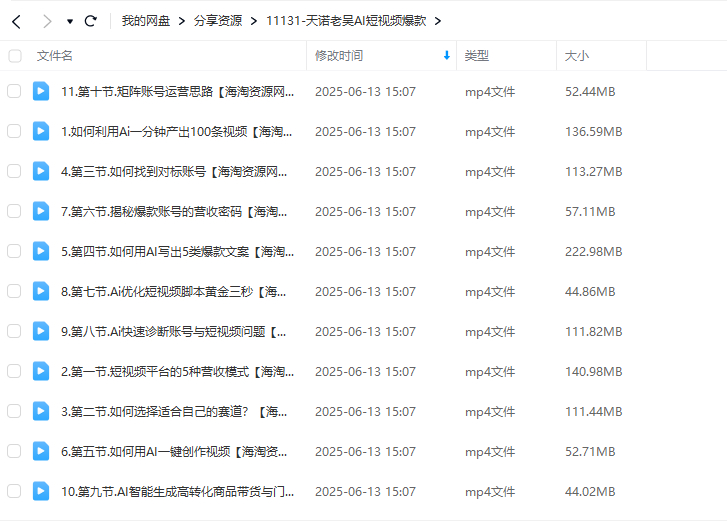
Task: Select file name 6.第五节.如何用AI一键创作视频
Action: [x=174, y=451]
